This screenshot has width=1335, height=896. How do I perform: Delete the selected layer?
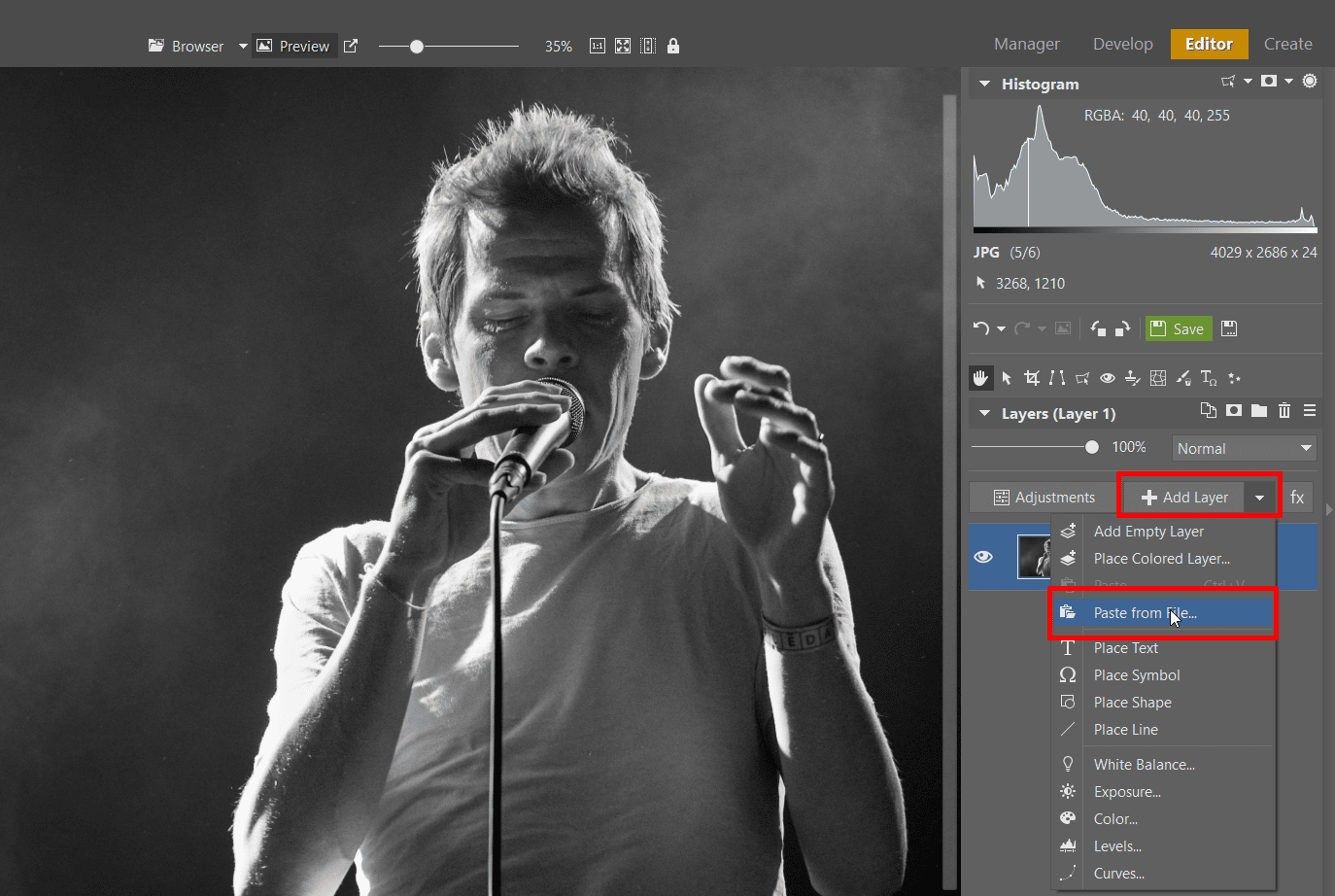[1284, 410]
